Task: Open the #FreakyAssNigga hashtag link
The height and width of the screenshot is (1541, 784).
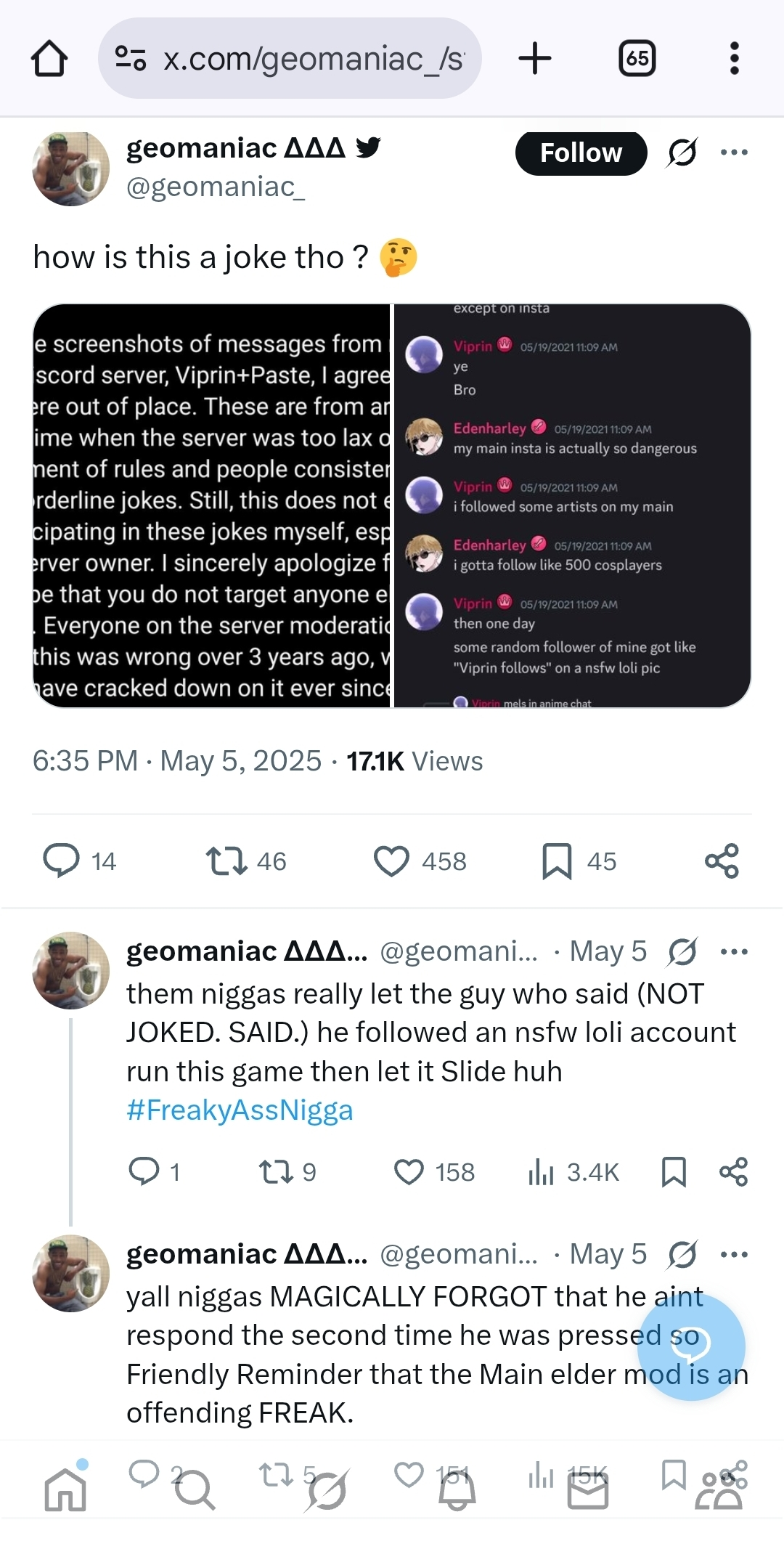Action: click(240, 1110)
